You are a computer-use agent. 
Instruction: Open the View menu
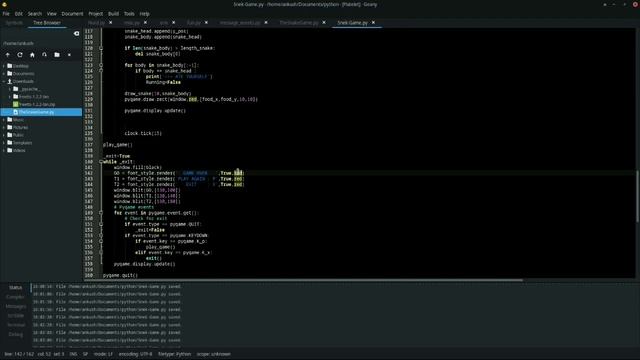pos(51,13)
